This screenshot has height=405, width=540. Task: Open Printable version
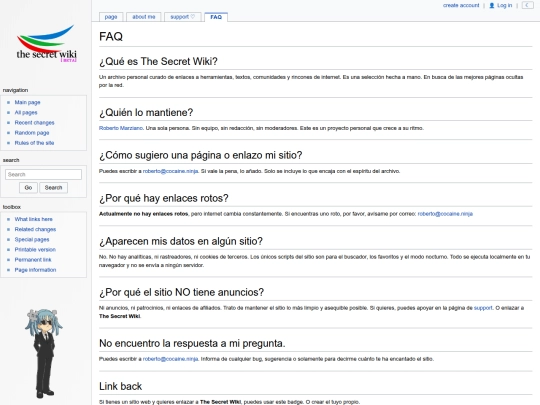tap(35, 250)
